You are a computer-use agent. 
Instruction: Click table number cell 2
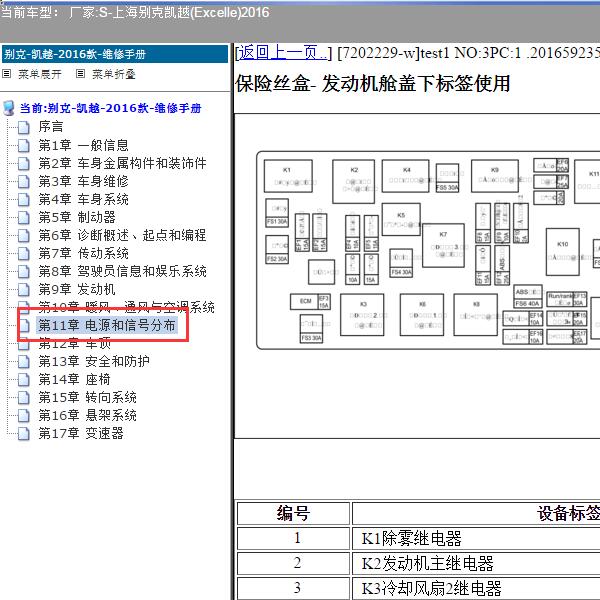pyautogui.click(x=293, y=563)
